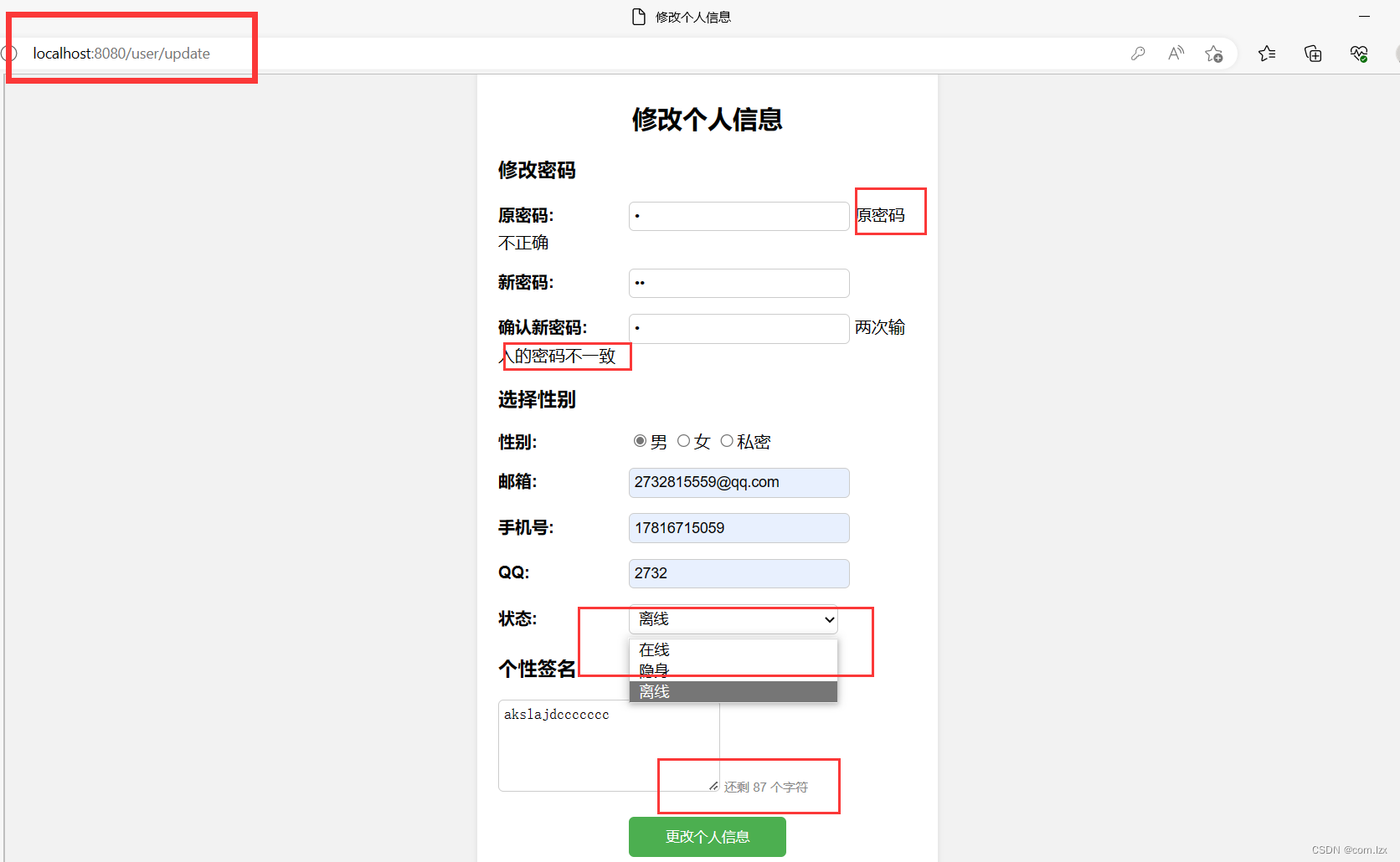Image resolution: width=1400 pixels, height=862 pixels.
Task: Start Read aloud from the toolbar
Action: coord(1176,53)
